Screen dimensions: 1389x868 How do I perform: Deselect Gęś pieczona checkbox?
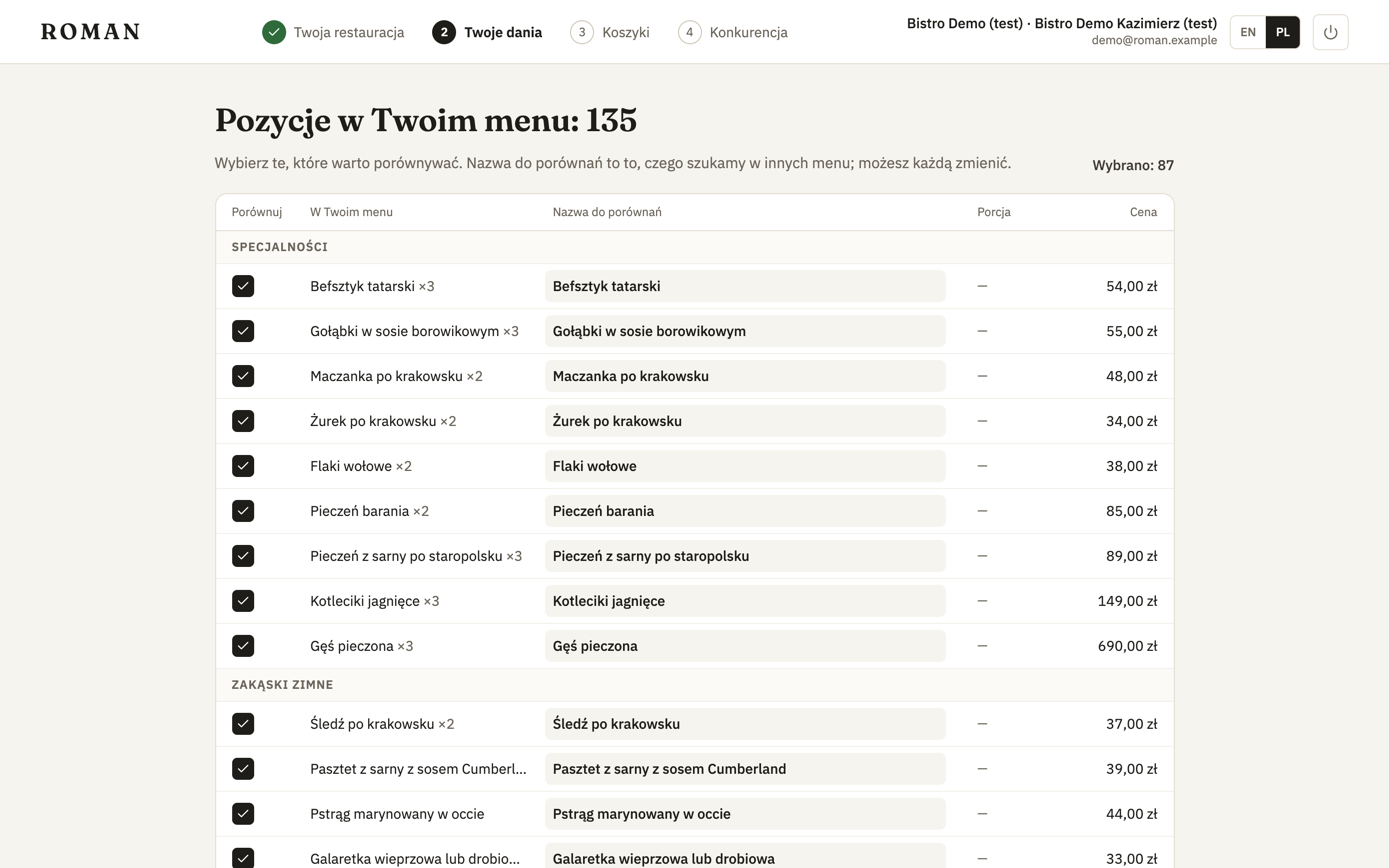243,646
